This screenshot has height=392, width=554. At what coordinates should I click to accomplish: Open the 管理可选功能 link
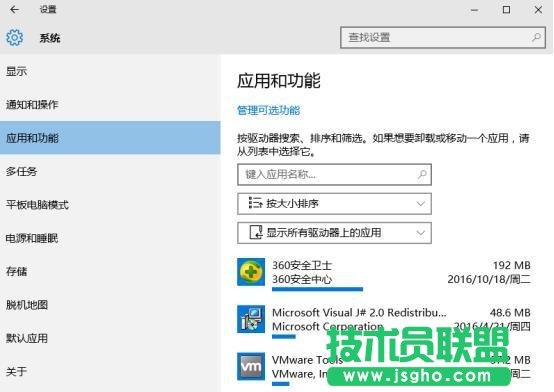tap(269, 110)
